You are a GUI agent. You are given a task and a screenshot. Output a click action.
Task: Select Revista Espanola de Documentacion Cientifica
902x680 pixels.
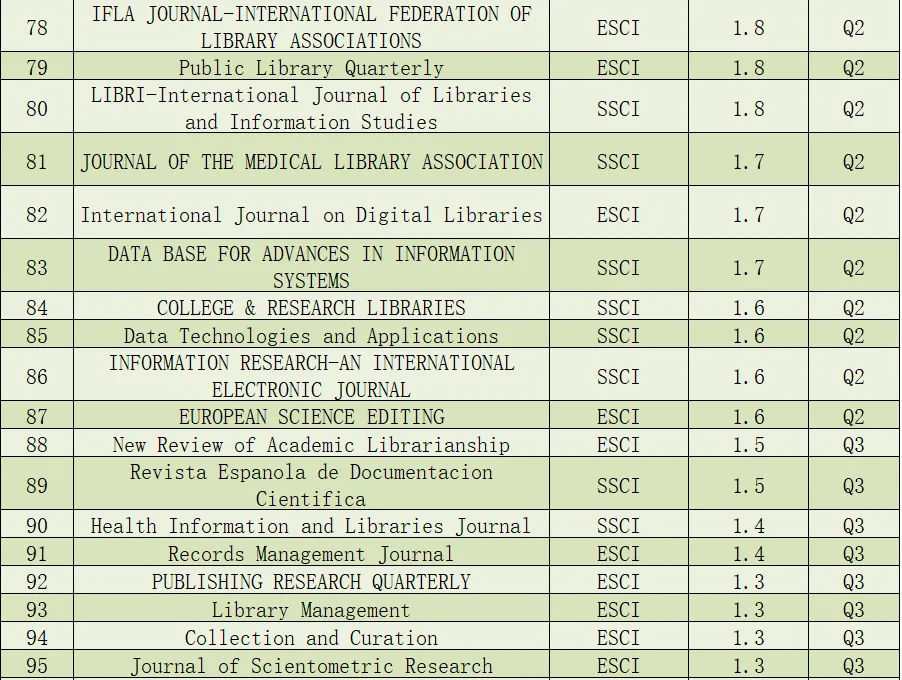click(311, 485)
